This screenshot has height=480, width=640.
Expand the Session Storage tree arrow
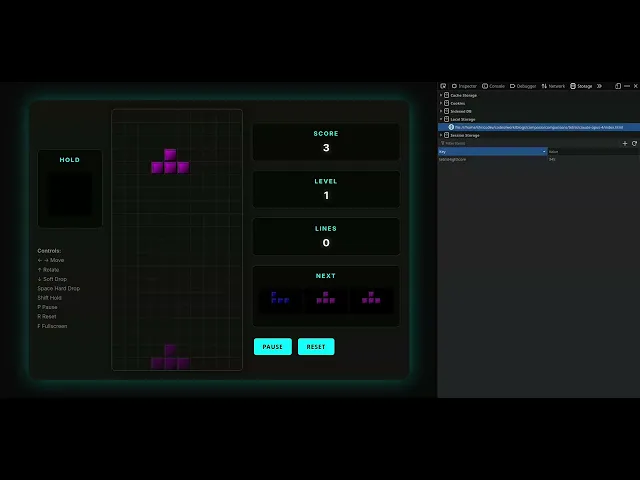click(441, 135)
